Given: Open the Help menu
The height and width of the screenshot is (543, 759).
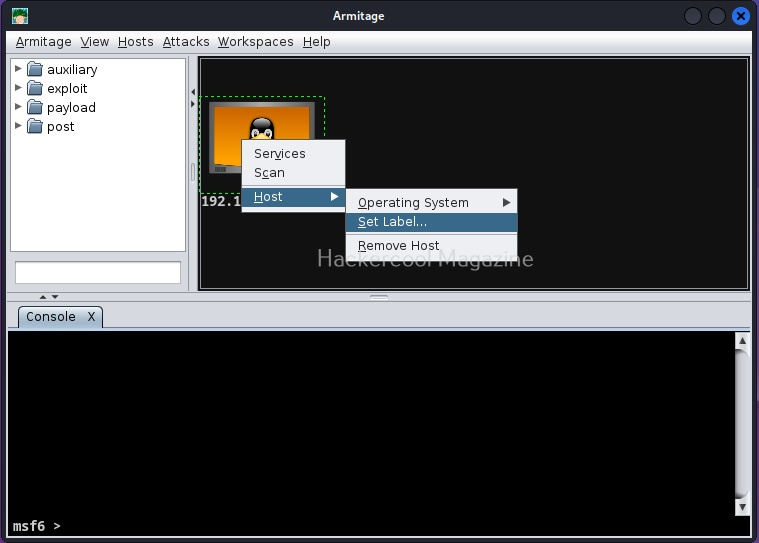Looking at the screenshot, I should [317, 42].
